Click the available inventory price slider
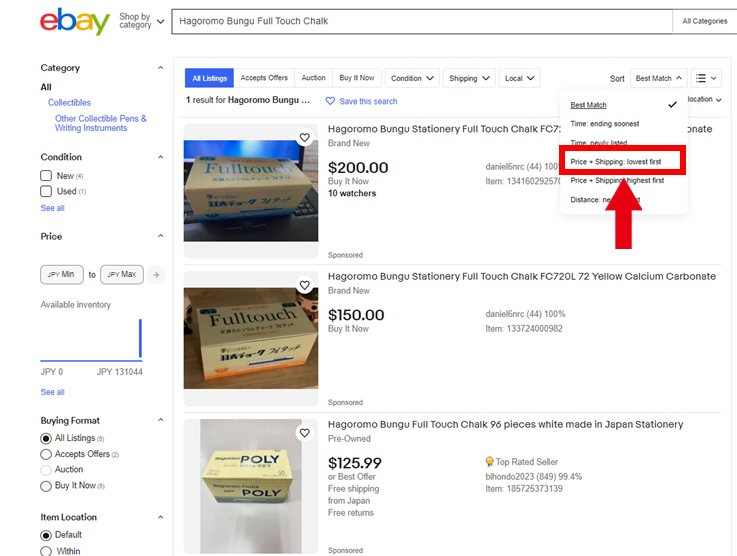Viewport: 737px width, 556px height. 91,340
